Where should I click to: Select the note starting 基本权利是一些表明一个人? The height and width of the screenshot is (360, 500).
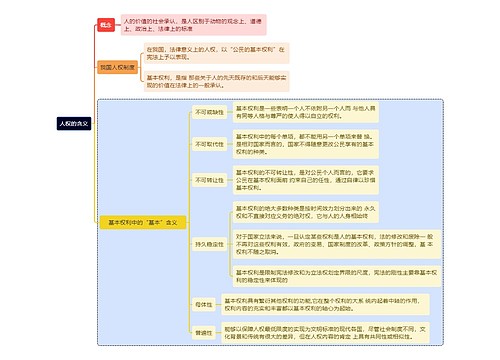point(306,112)
